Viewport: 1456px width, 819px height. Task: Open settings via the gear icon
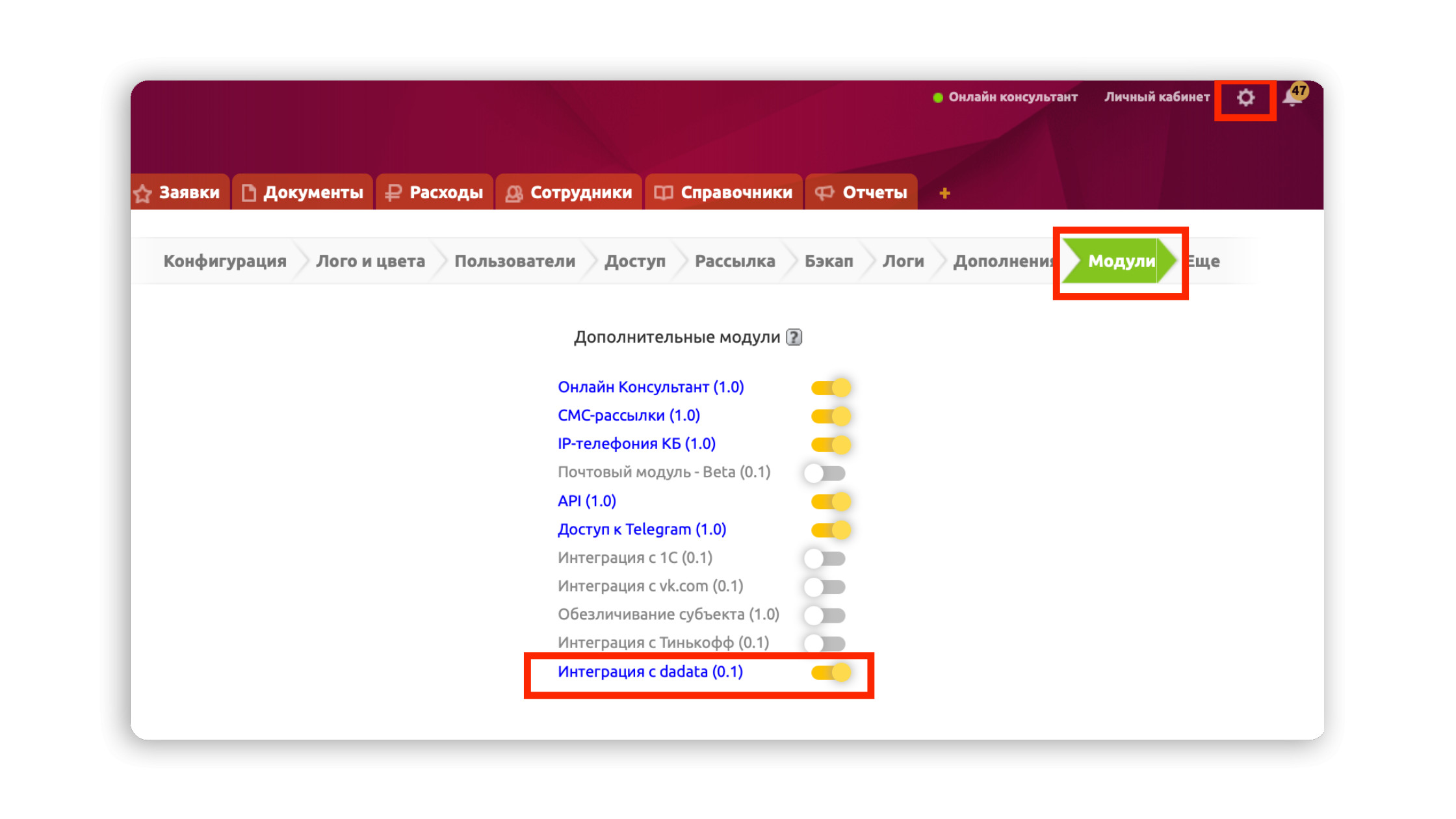pos(1245,98)
